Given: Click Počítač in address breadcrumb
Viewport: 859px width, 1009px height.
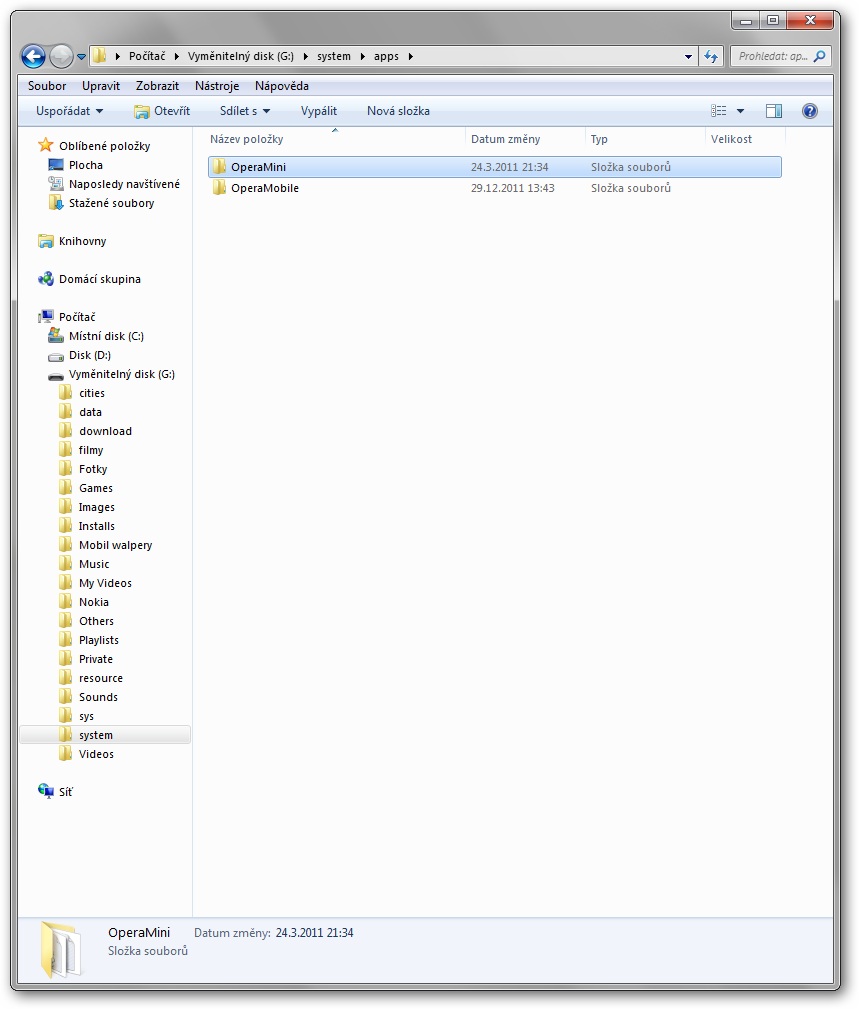Looking at the screenshot, I should pyautogui.click(x=147, y=57).
